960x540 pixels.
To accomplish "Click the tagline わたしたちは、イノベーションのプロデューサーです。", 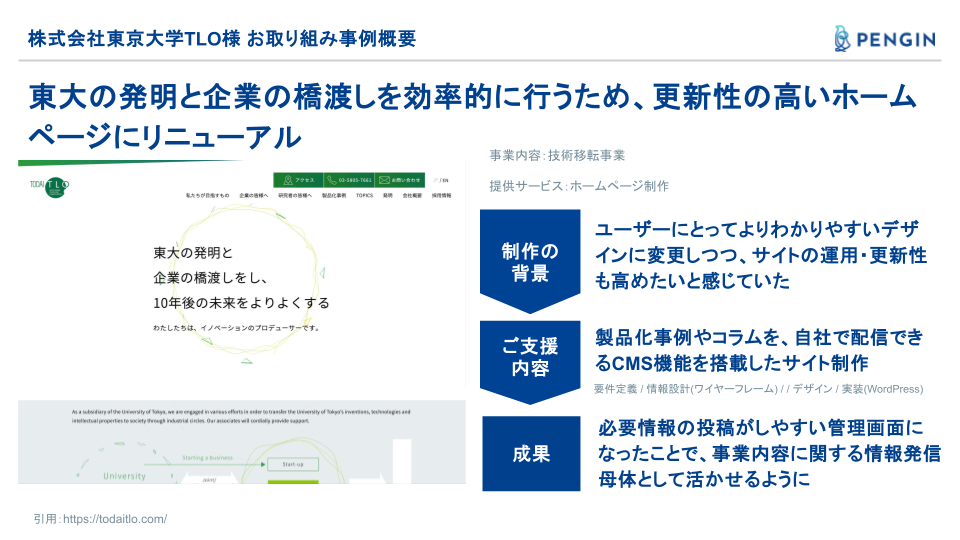I will point(236,328).
